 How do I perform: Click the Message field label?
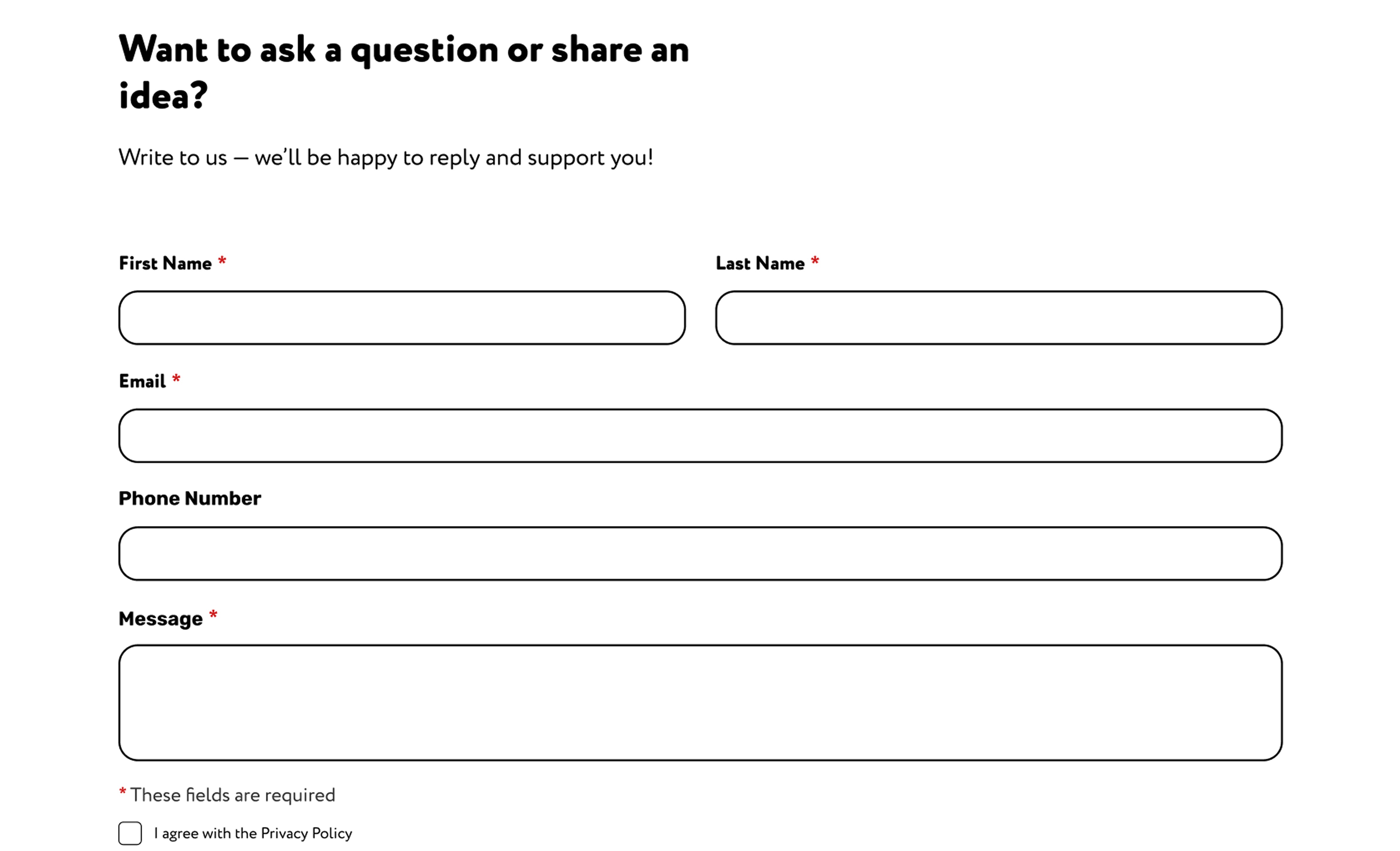(x=160, y=619)
